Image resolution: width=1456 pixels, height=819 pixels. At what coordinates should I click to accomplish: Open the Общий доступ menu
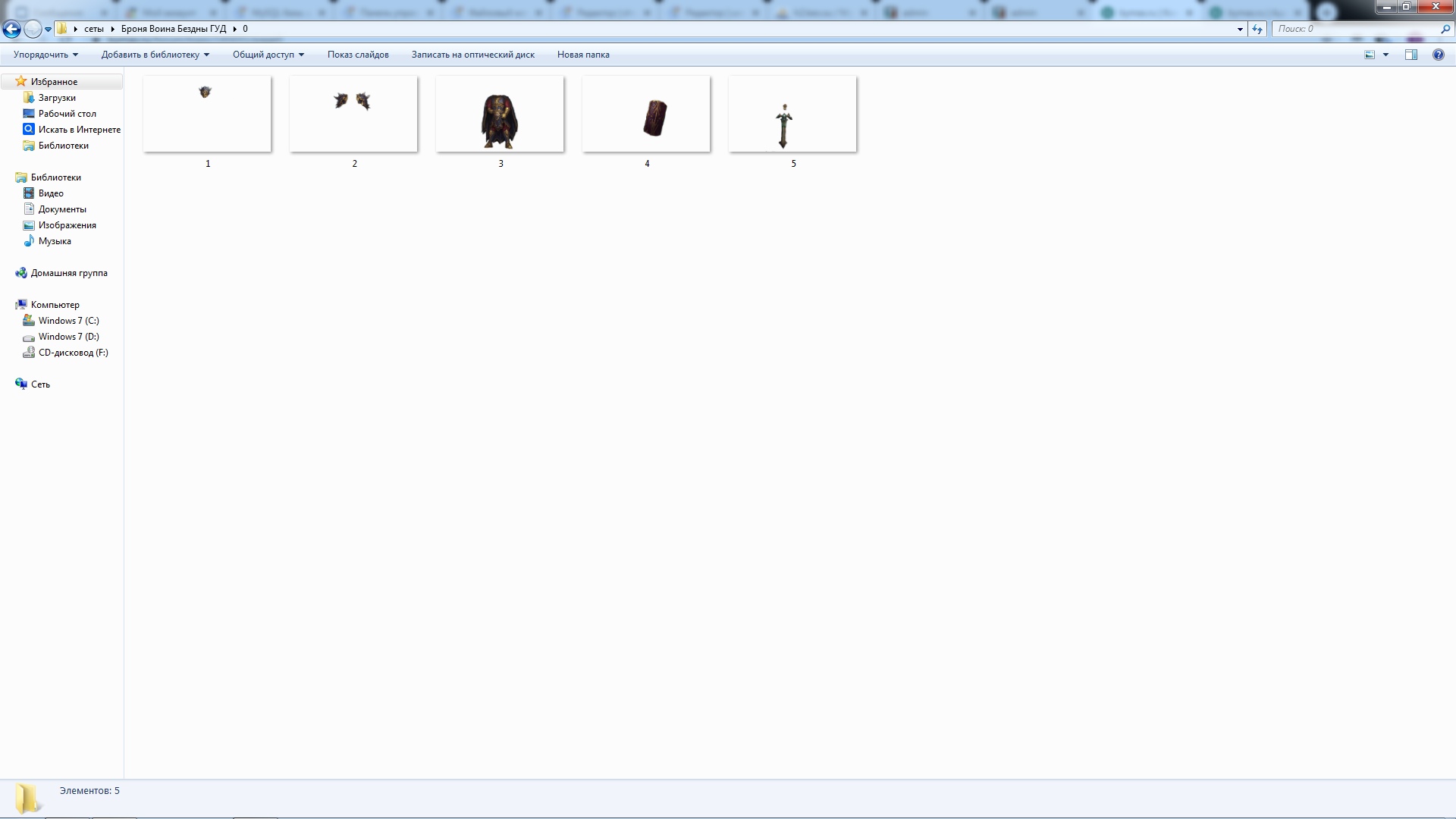pyautogui.click(x=268, y=55)
